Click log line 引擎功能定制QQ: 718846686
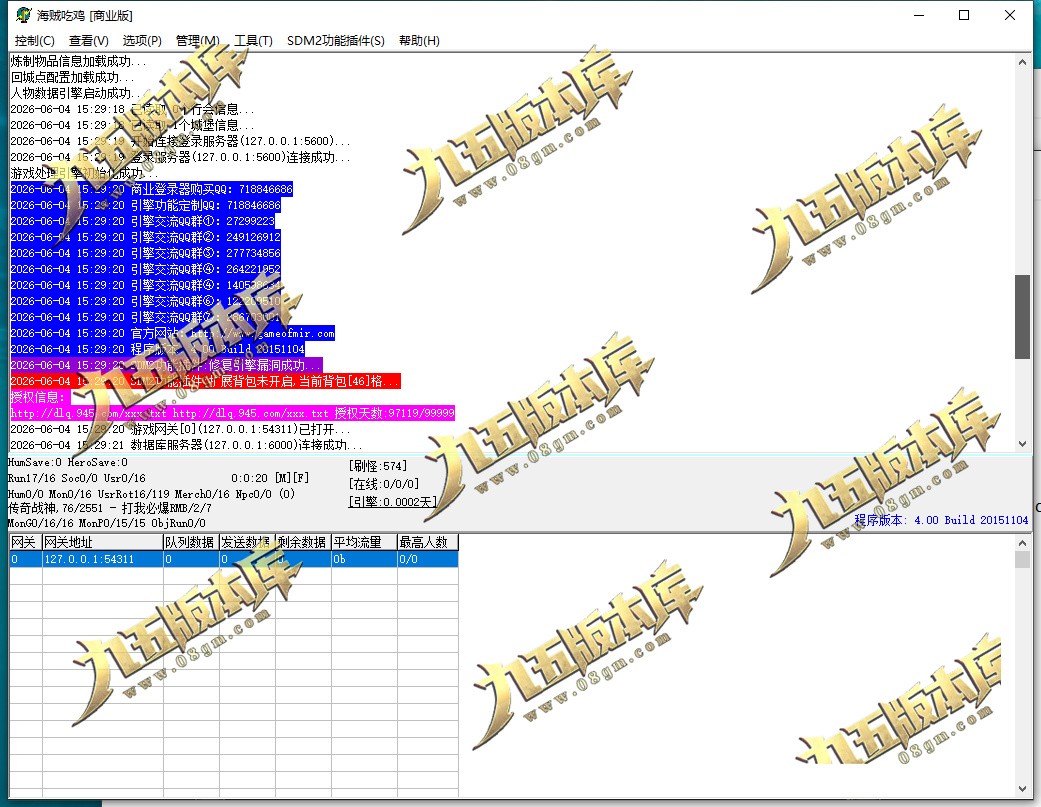 point(145,205)
